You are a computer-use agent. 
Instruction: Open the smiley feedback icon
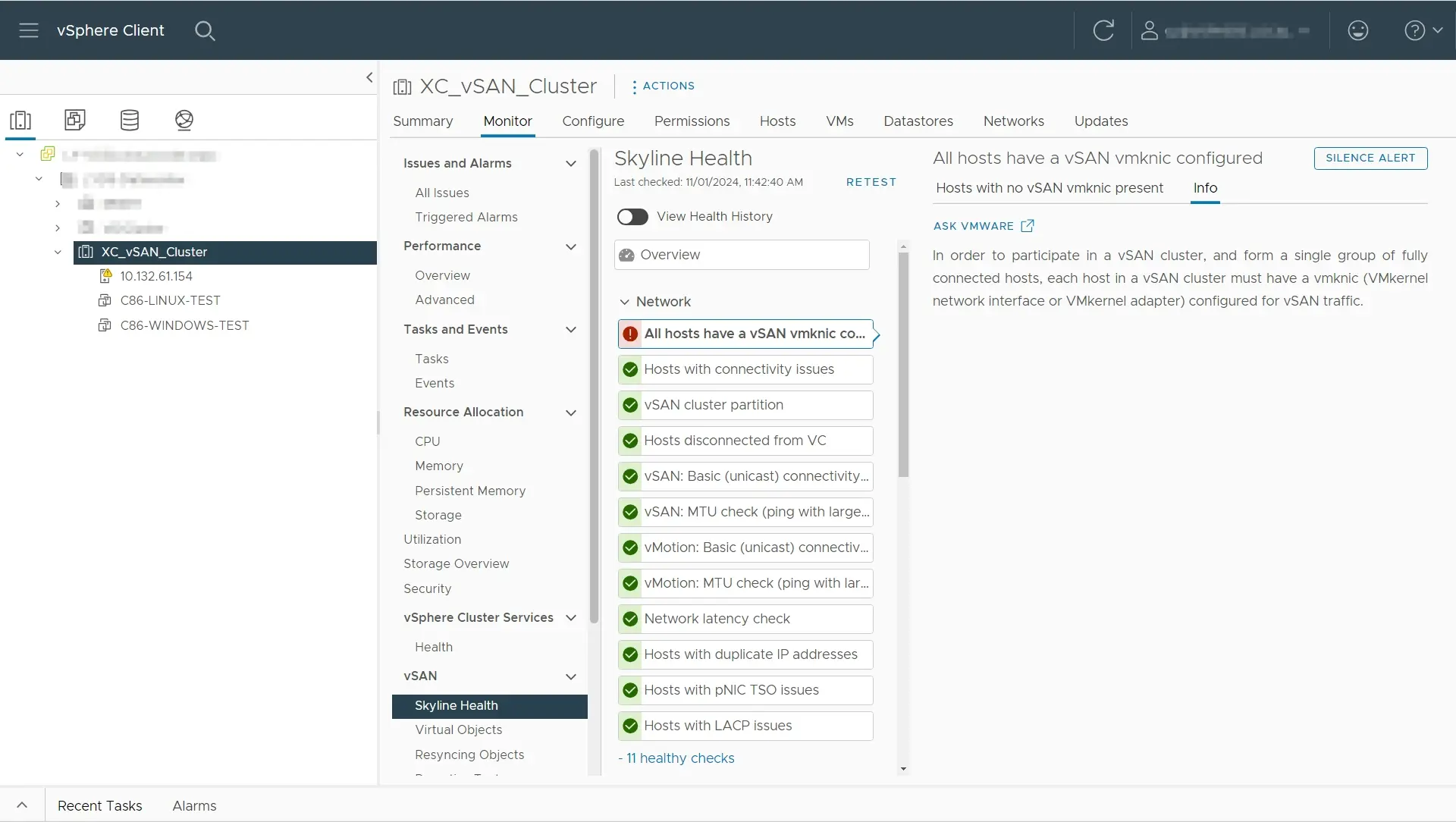[1357, 30]
